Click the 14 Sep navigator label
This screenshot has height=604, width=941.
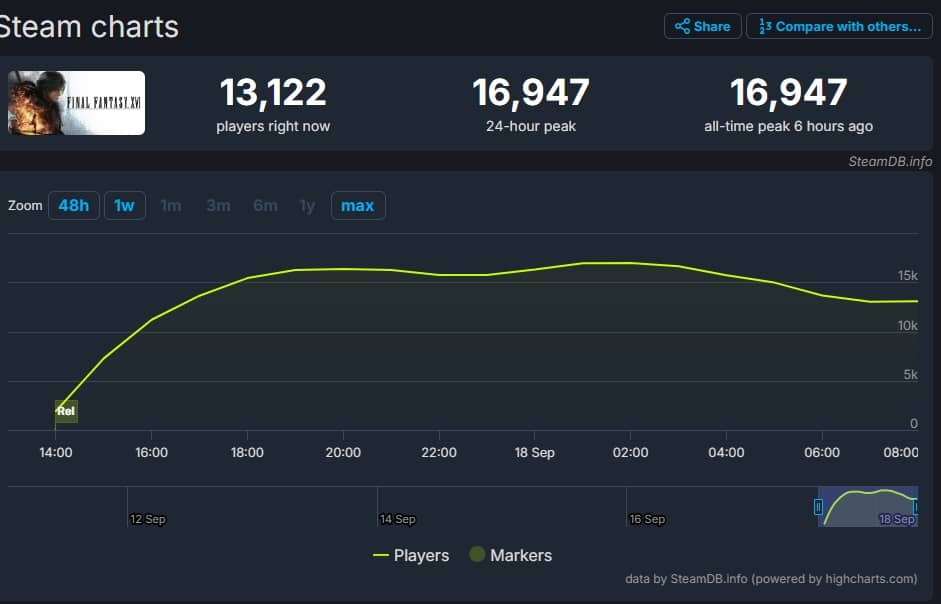point(397,519)
